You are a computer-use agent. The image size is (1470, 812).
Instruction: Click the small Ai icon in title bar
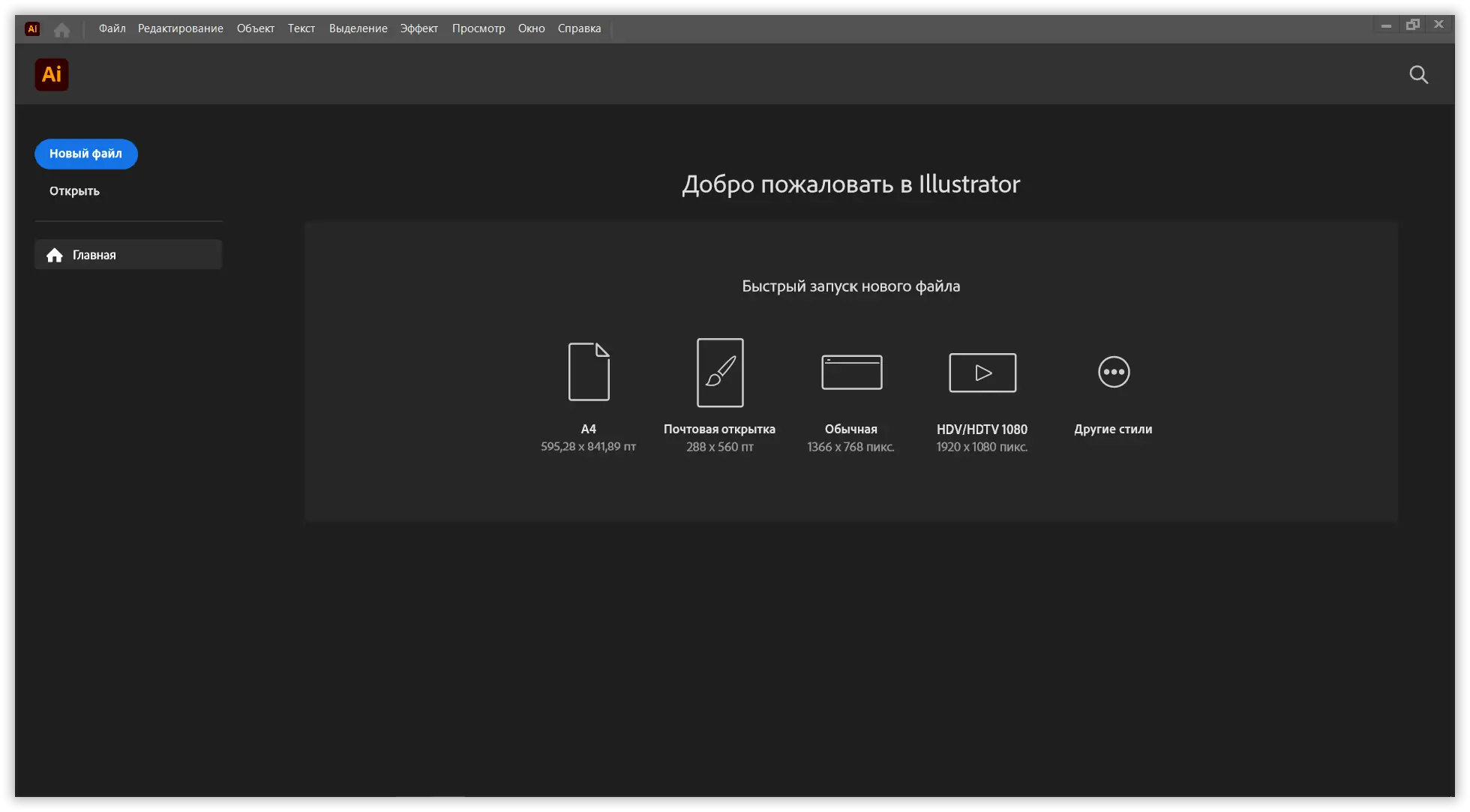tap(32, 29)
